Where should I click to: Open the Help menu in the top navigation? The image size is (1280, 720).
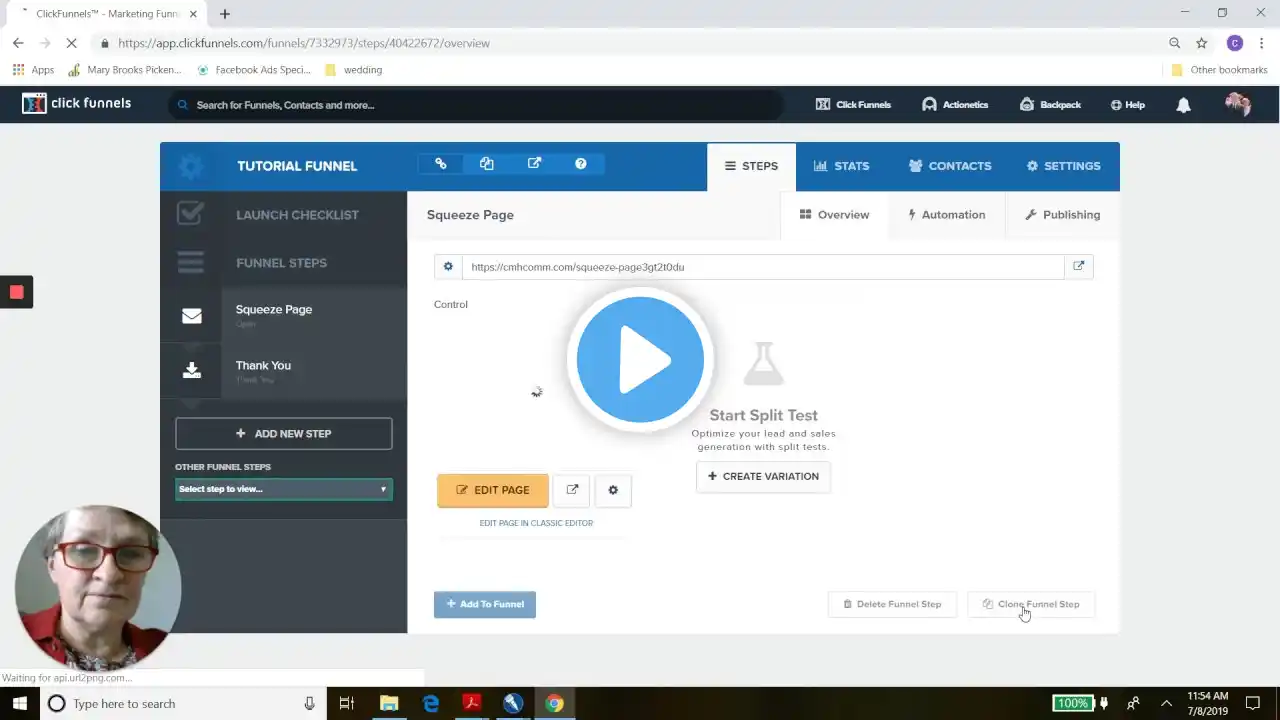1127,105
